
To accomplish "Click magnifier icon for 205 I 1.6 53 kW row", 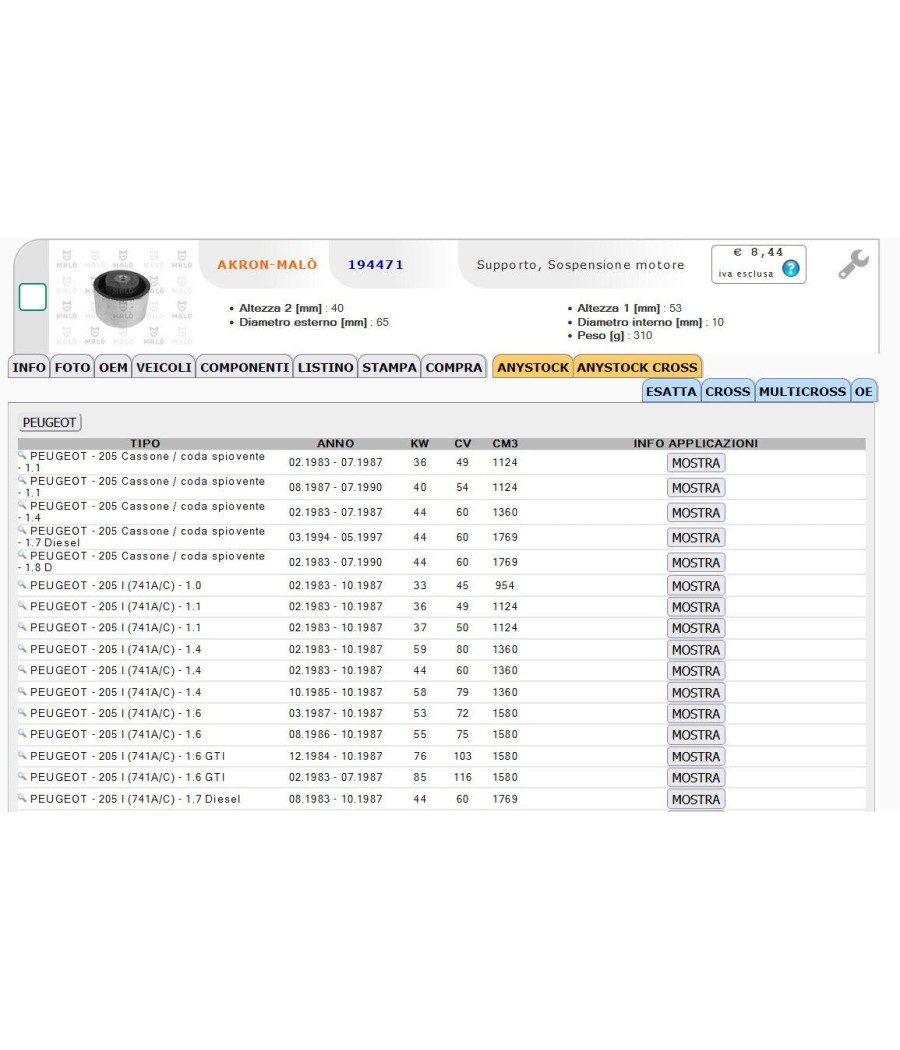I will (22, 712).
